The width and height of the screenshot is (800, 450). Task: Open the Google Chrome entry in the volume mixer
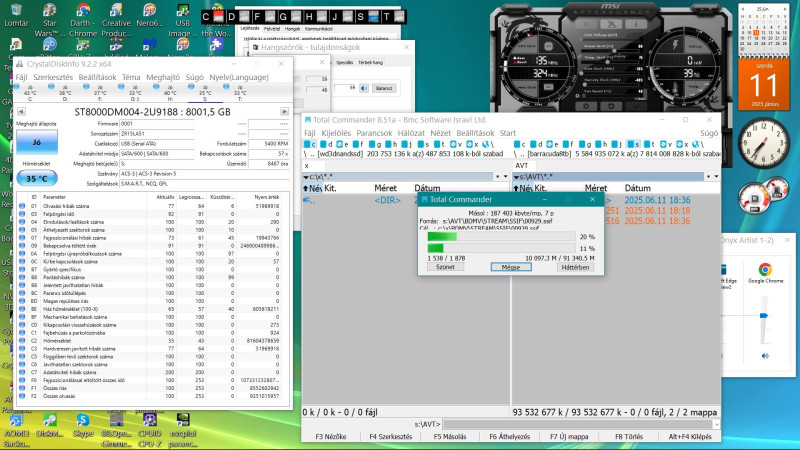pyautogui.click(x=765, y=273)
